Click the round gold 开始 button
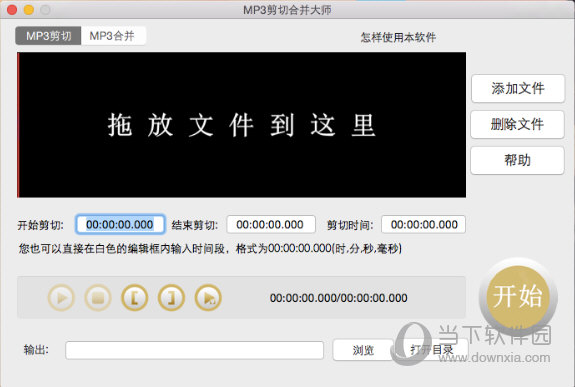This screenshot has width=575, height=387. (x=518, y=296)
